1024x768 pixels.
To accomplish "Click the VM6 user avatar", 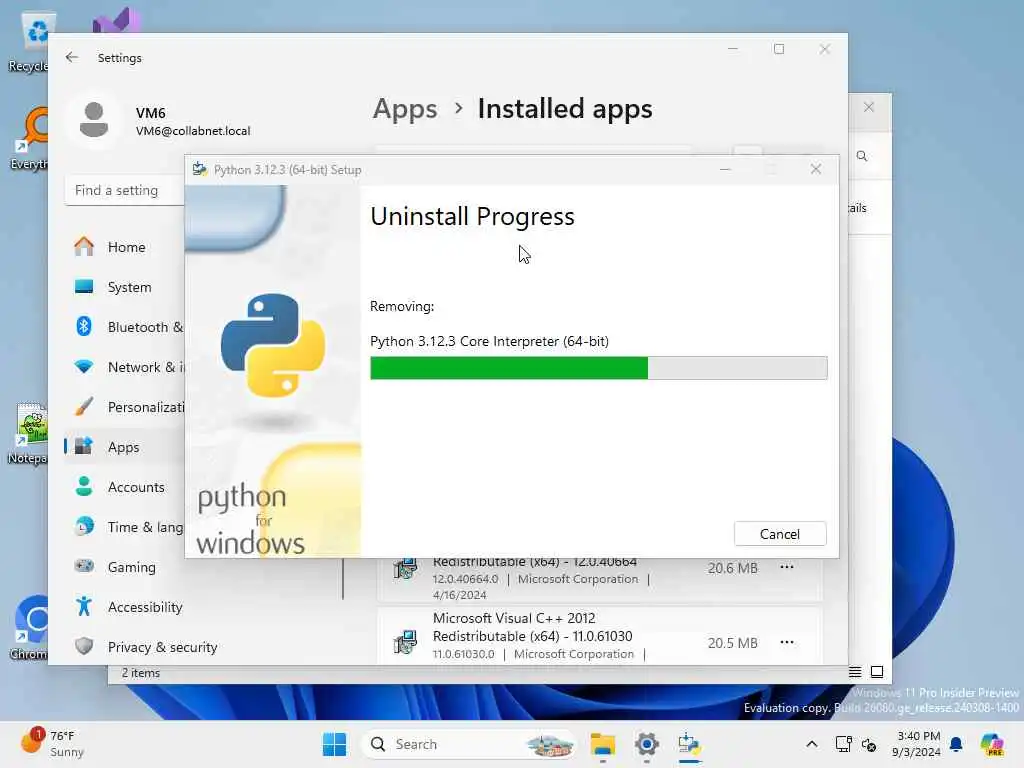I will pyautogui.click(x=93, y=120).
